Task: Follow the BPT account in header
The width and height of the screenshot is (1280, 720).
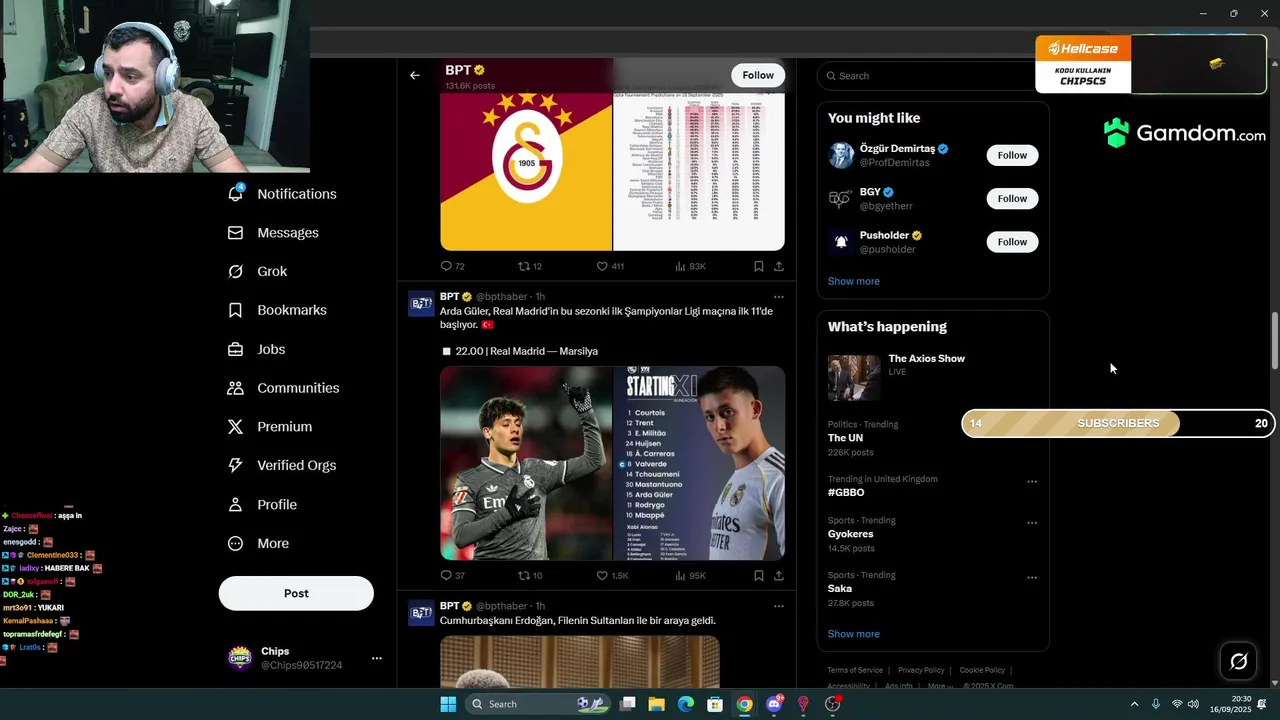Action: coord(758,75)
